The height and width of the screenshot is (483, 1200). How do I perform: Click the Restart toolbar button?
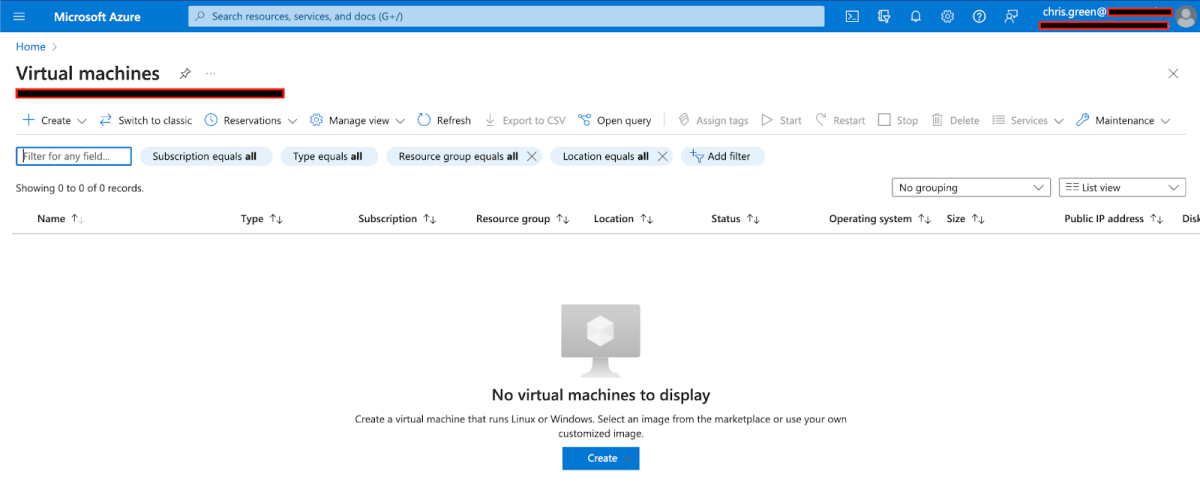pos(840,120)
